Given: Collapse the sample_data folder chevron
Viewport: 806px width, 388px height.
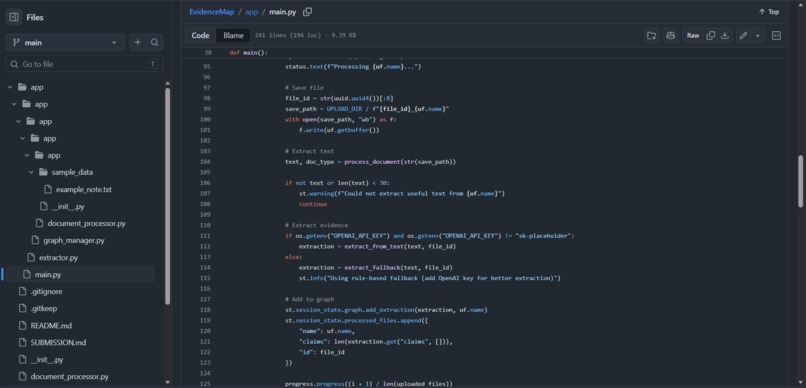Looking at the screenshot, I should coord(31,172).
